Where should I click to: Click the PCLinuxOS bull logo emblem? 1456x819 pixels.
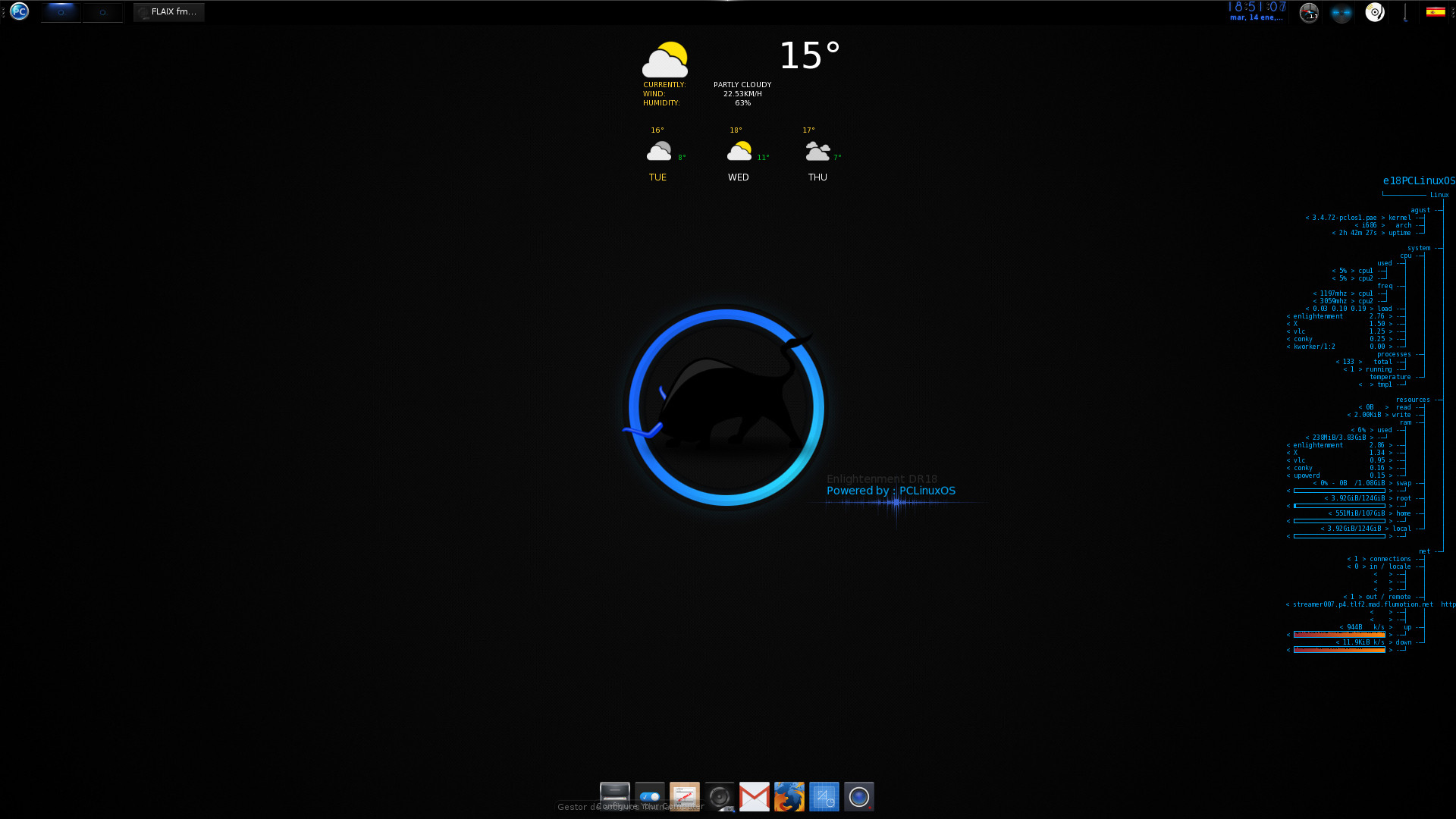click(726, 407)
